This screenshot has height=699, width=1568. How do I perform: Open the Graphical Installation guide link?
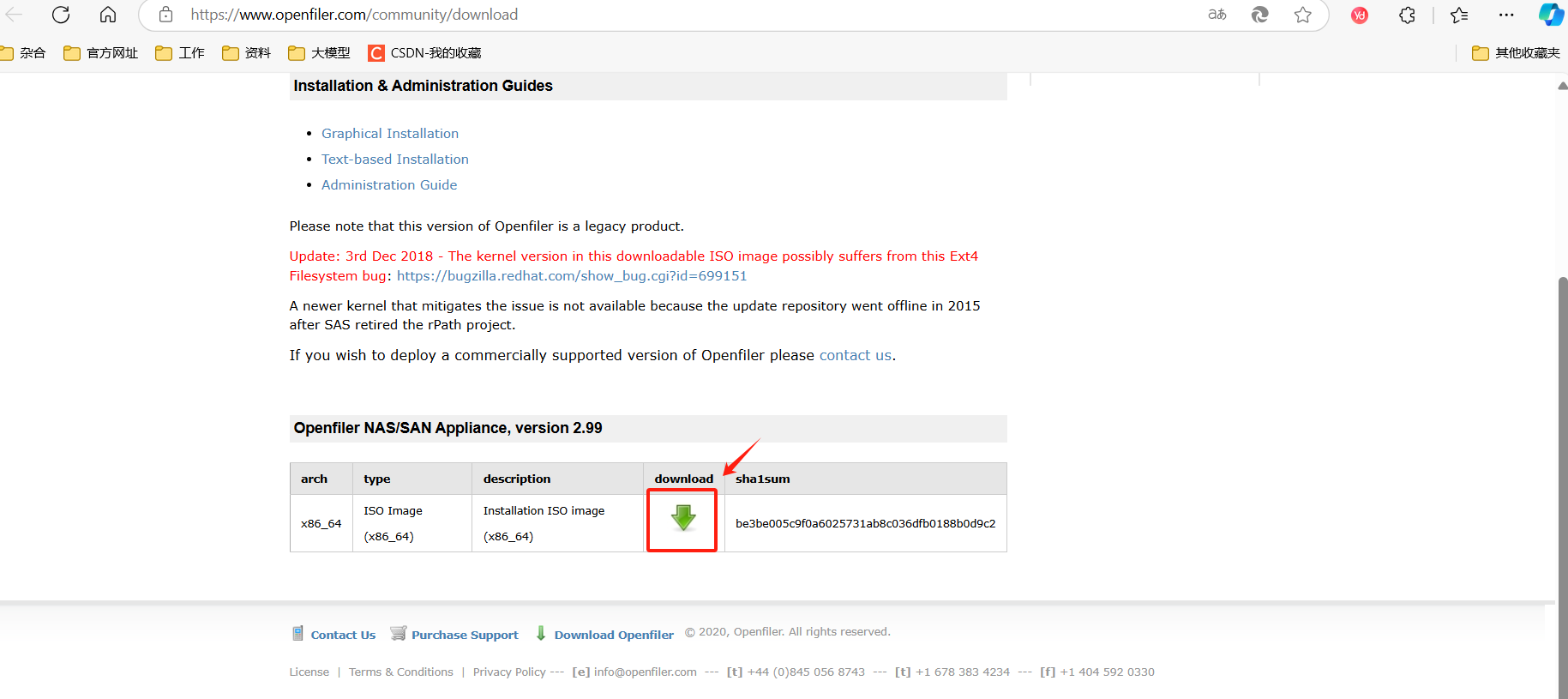click(390, 134)
